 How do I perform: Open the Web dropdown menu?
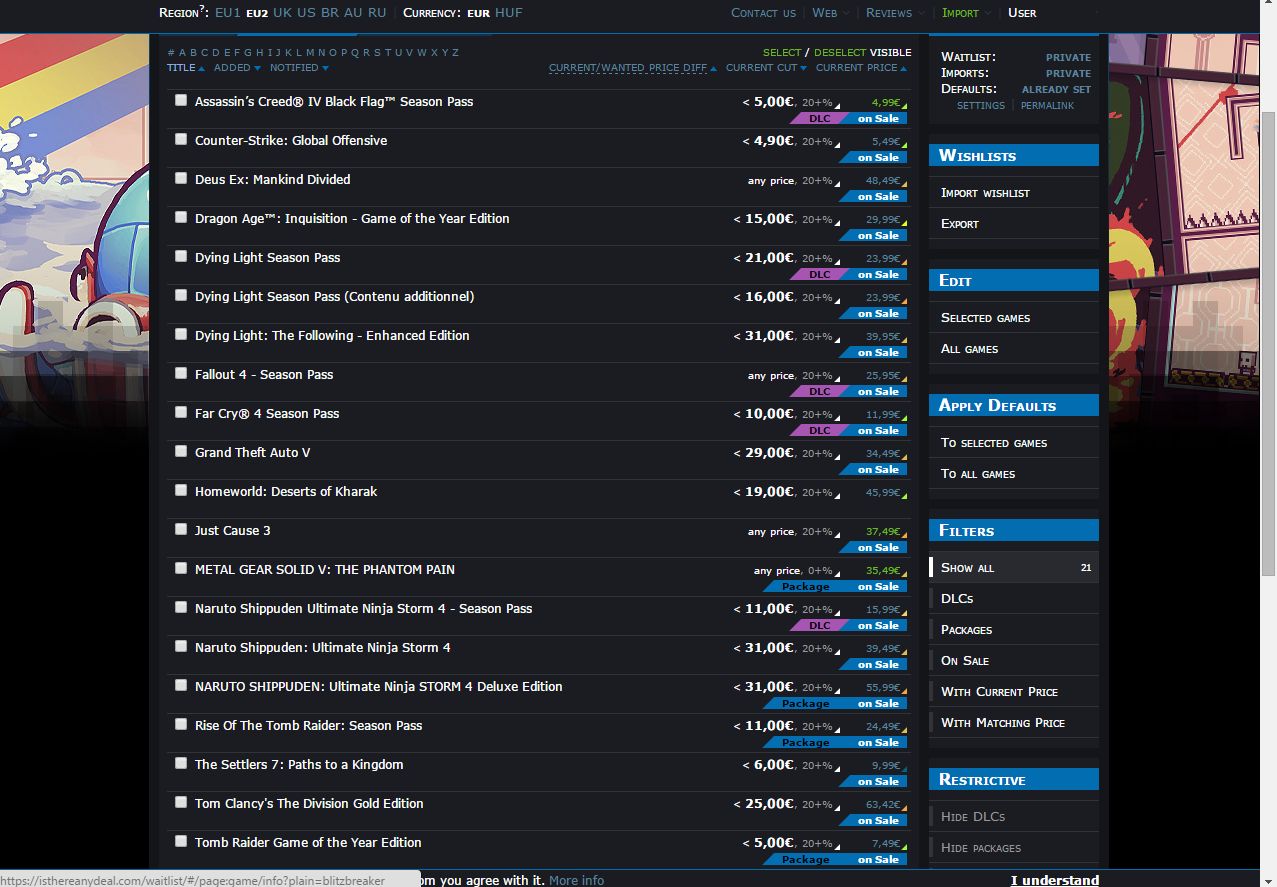point(830,13)
